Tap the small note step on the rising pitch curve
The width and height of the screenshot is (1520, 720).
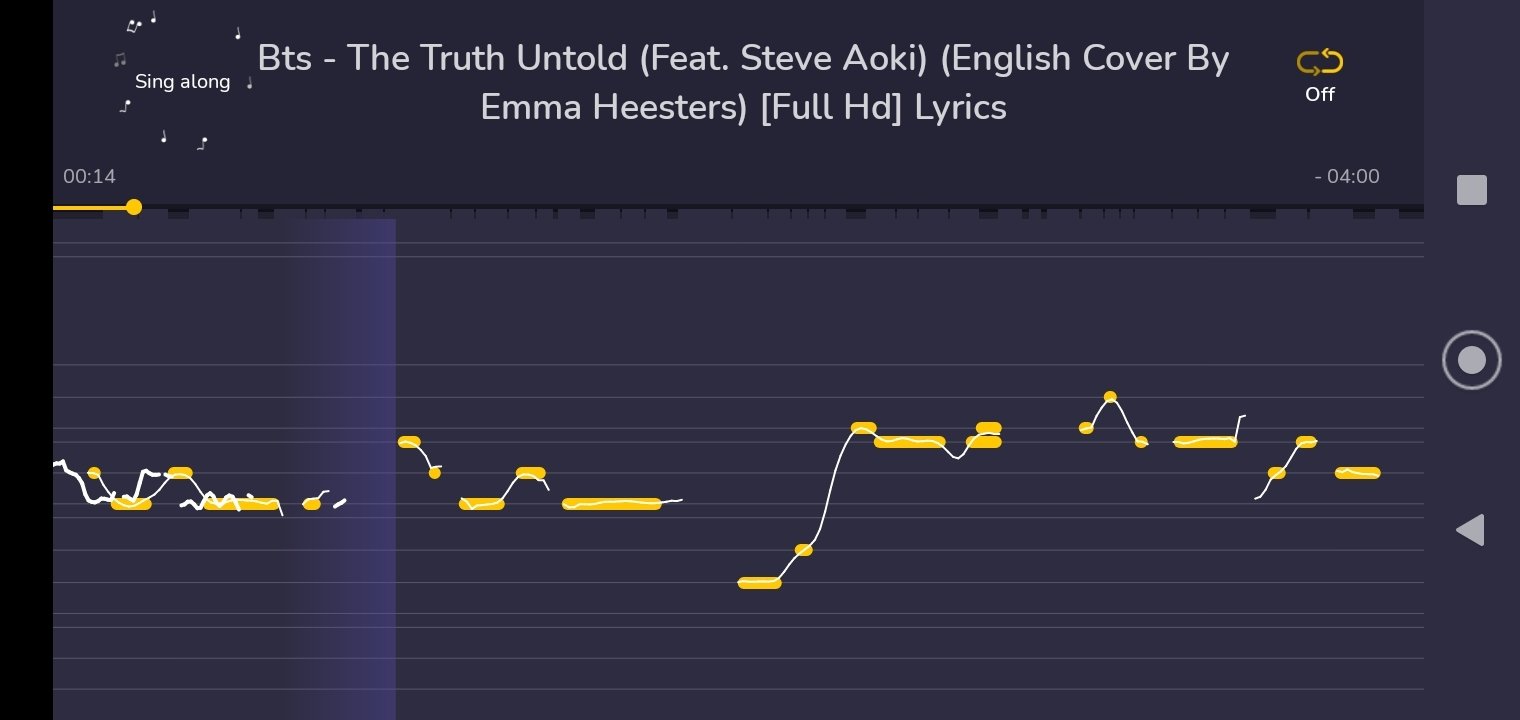coord(803,550)
